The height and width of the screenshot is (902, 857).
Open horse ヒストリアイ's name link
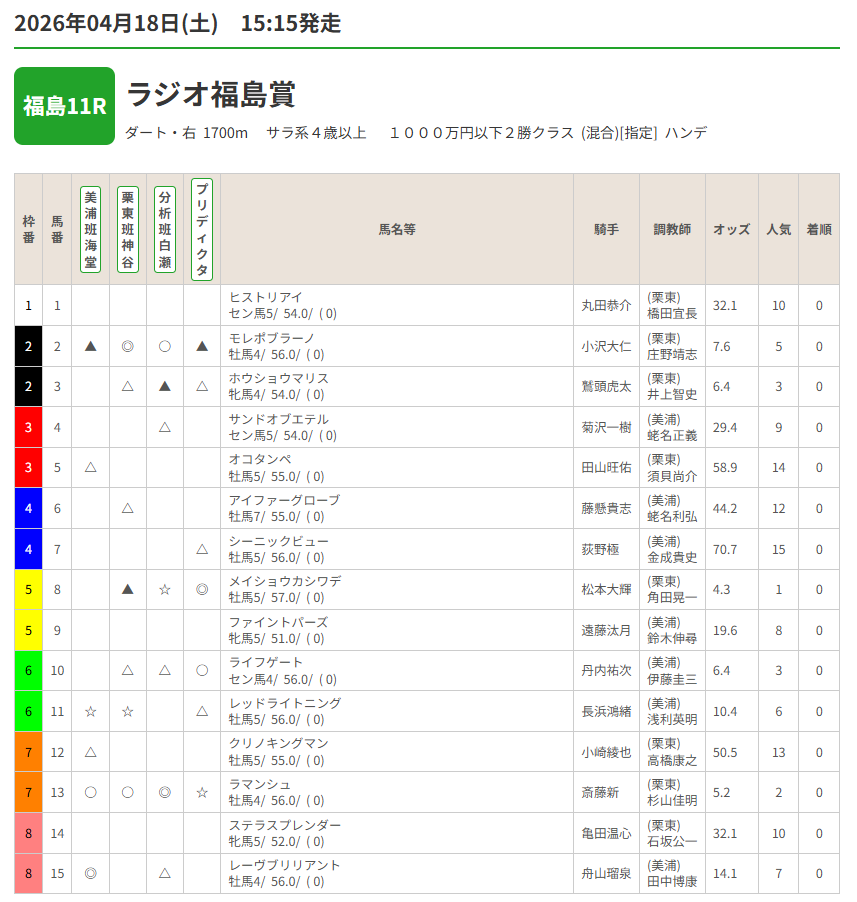(265, 298)
